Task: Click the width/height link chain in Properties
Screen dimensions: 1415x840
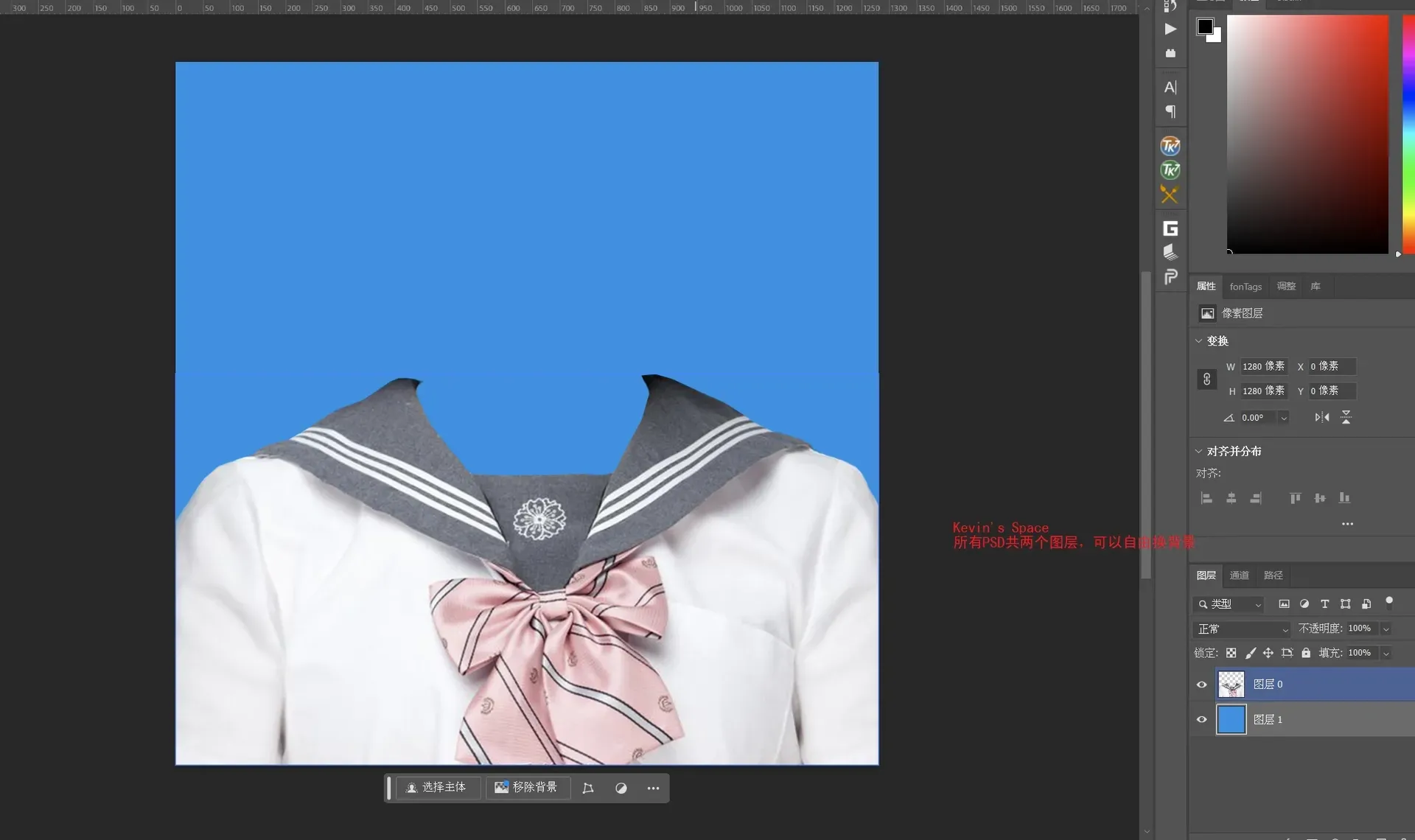Action: pyautogui.click(x=1207, y=379)
